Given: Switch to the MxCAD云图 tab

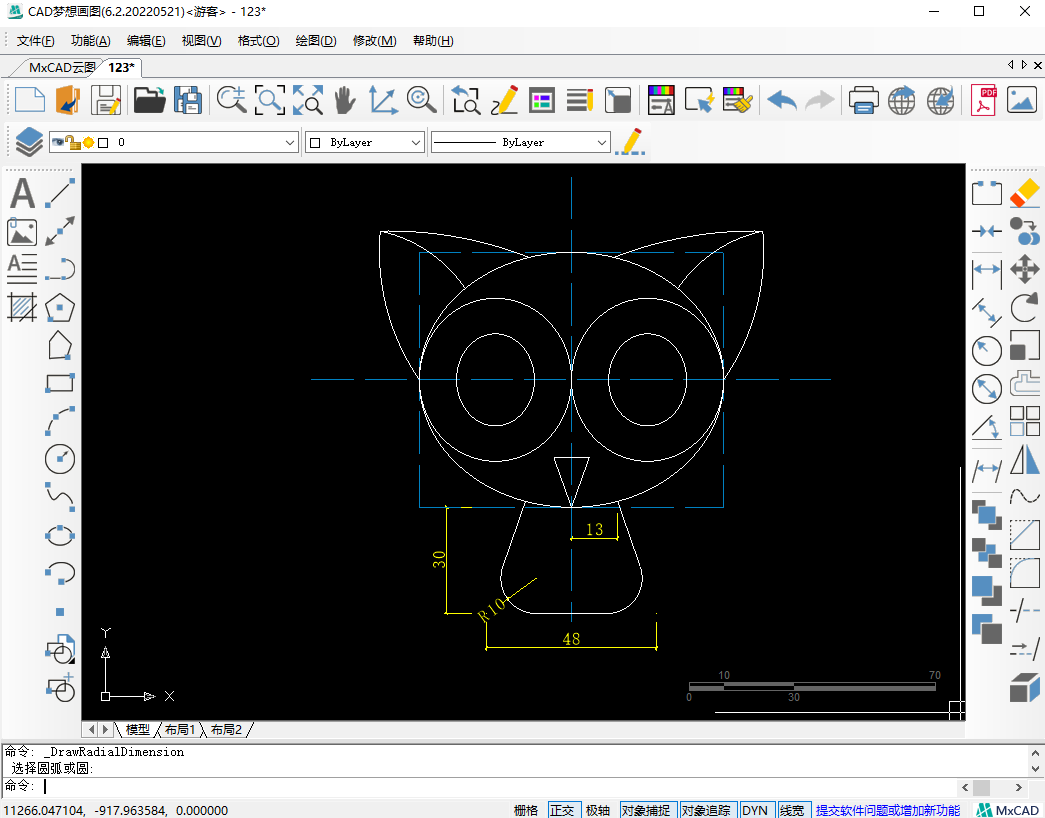Looking at the screenshot, I should [x=61, y=67].
